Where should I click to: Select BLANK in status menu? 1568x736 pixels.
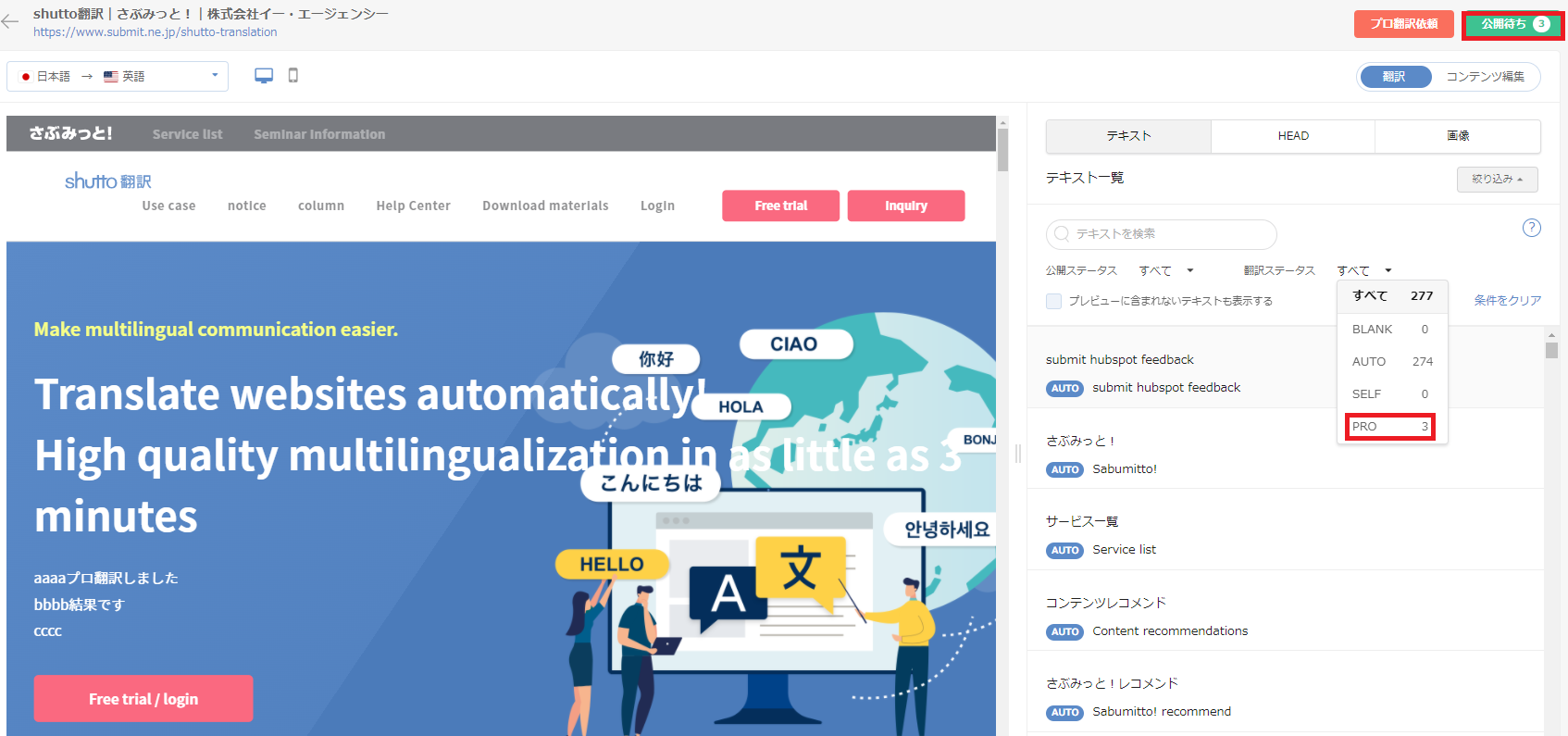[x=1392, y=330]
